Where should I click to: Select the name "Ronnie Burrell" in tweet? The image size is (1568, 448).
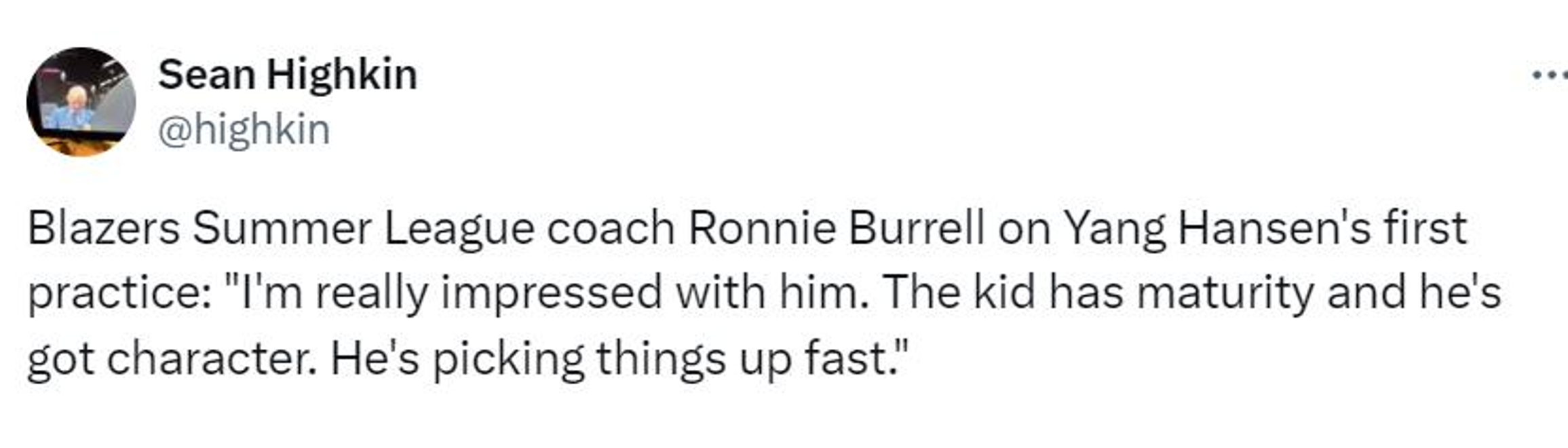click(837, 228)
